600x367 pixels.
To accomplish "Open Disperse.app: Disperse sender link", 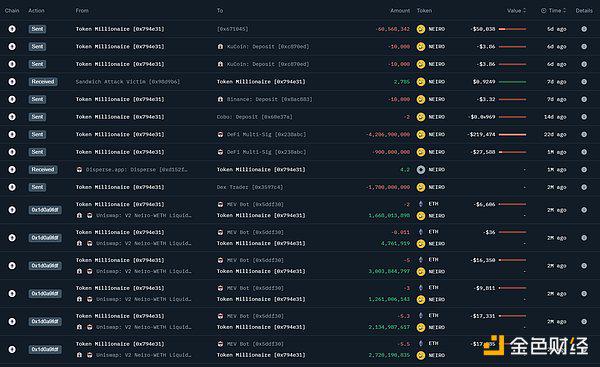I will point(137,170).
